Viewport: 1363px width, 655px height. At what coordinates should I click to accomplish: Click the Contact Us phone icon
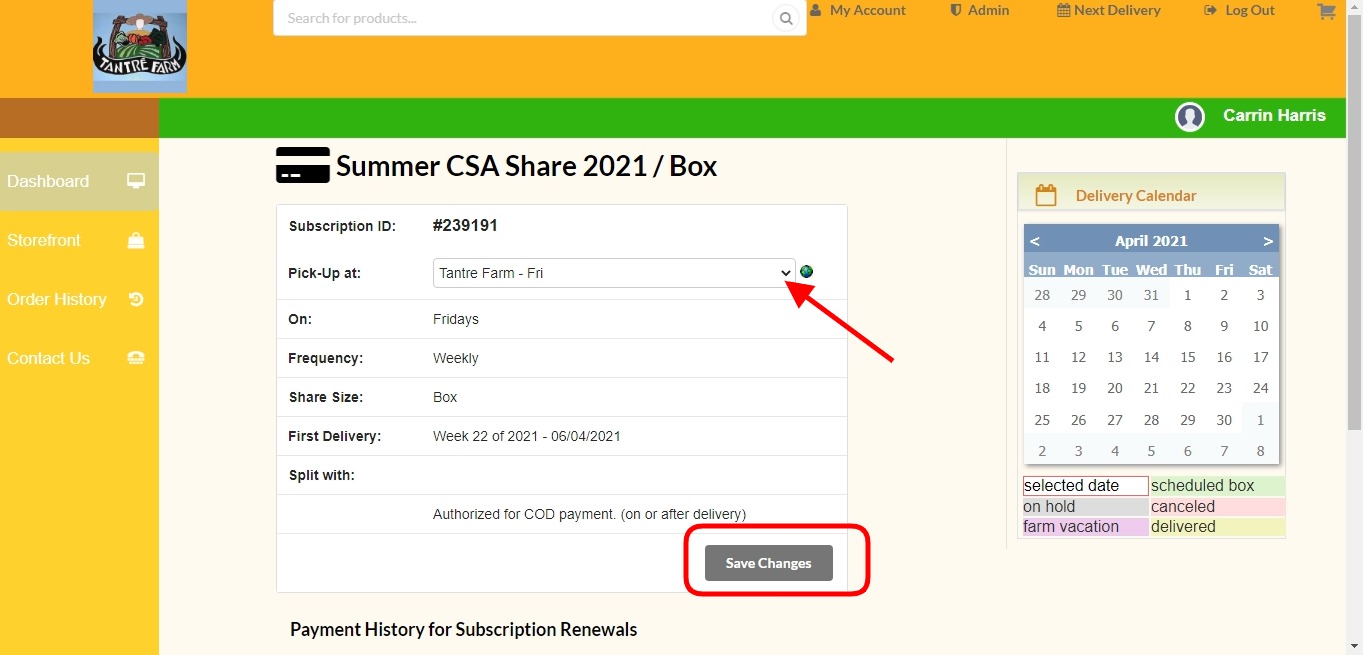tap(136, 358)
